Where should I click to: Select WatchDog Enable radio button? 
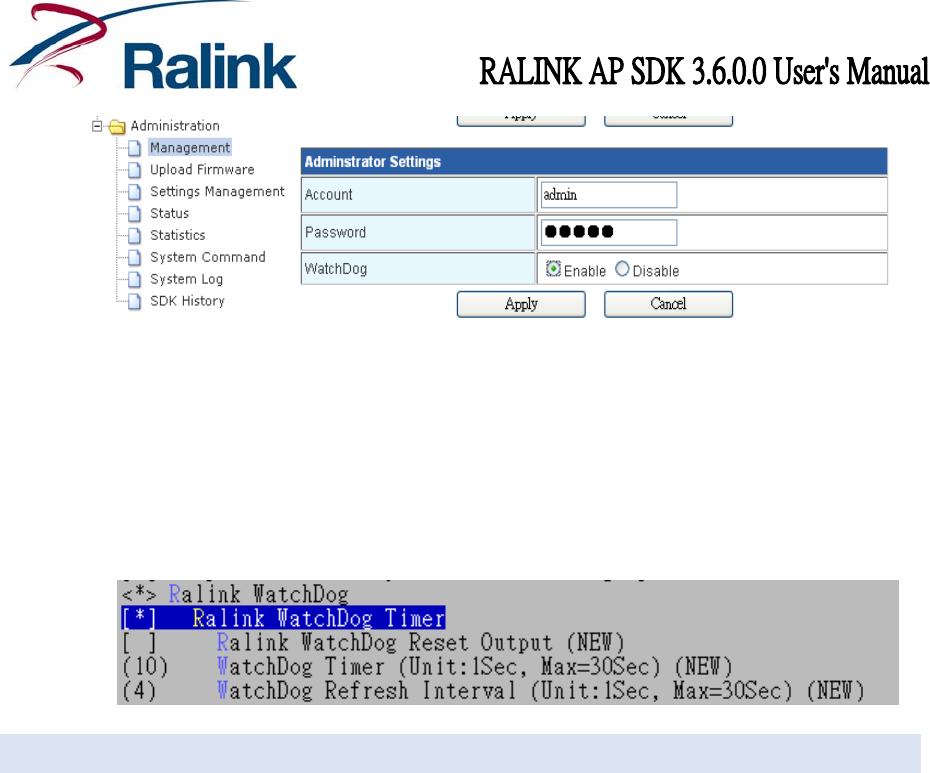[x=553, y=269]
